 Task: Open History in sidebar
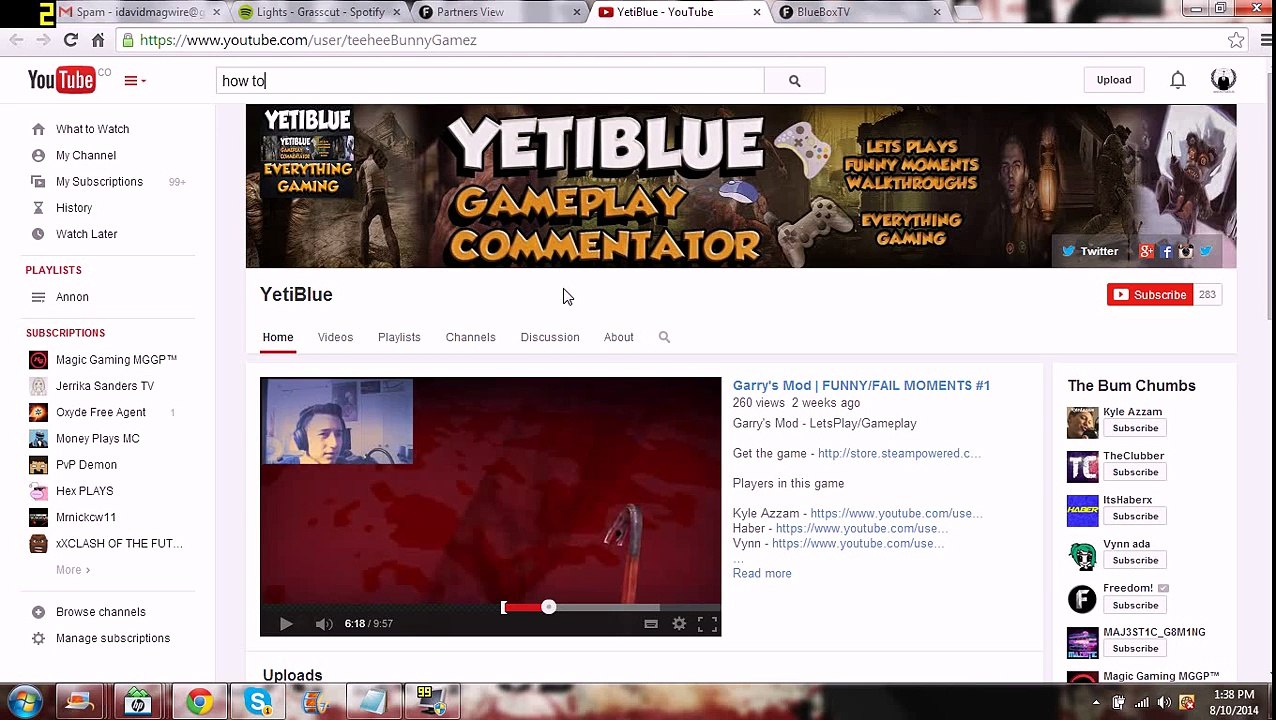[74, 207]
